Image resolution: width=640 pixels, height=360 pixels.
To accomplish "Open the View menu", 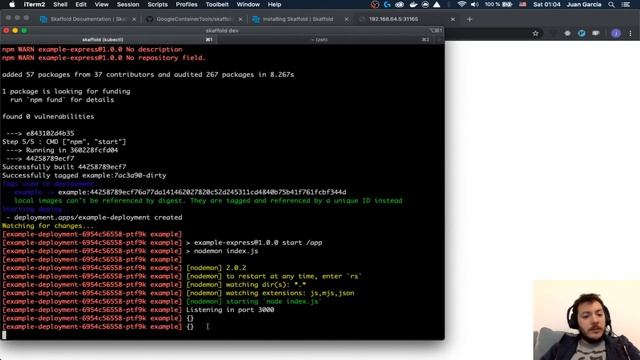I will click(x=102, y=4).
